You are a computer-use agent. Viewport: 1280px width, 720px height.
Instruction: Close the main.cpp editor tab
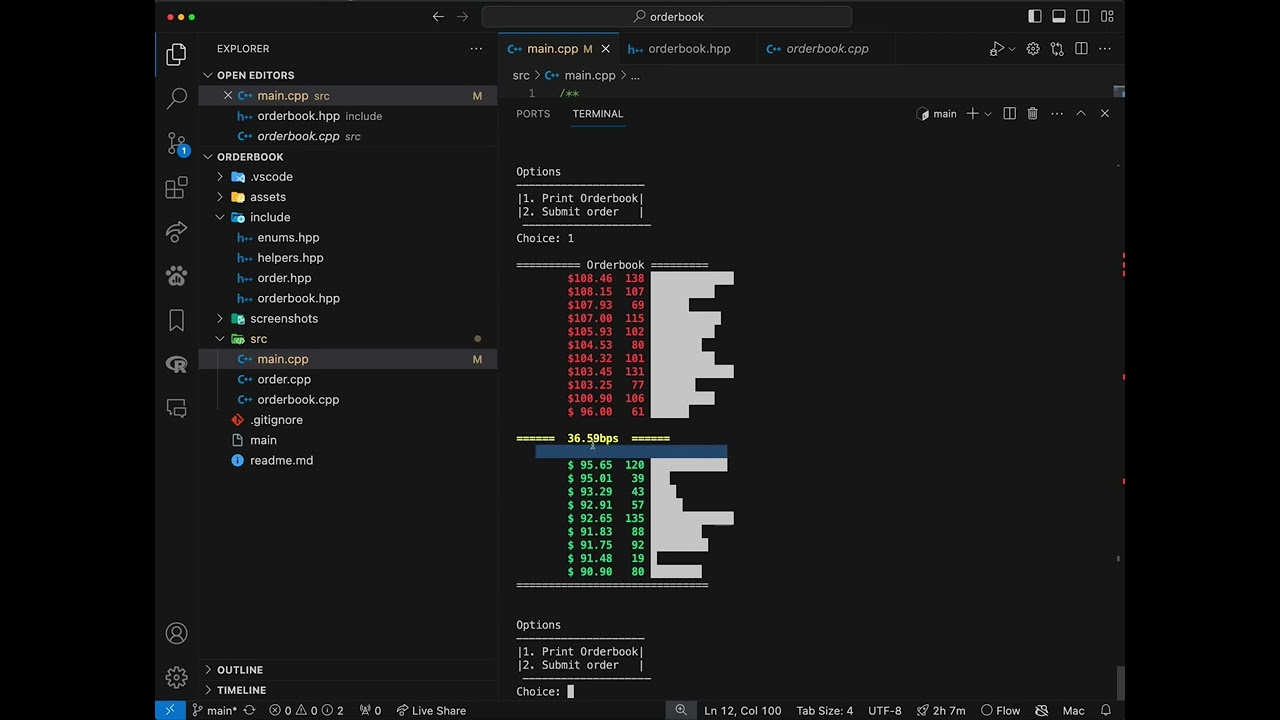[x=605, y=48]
